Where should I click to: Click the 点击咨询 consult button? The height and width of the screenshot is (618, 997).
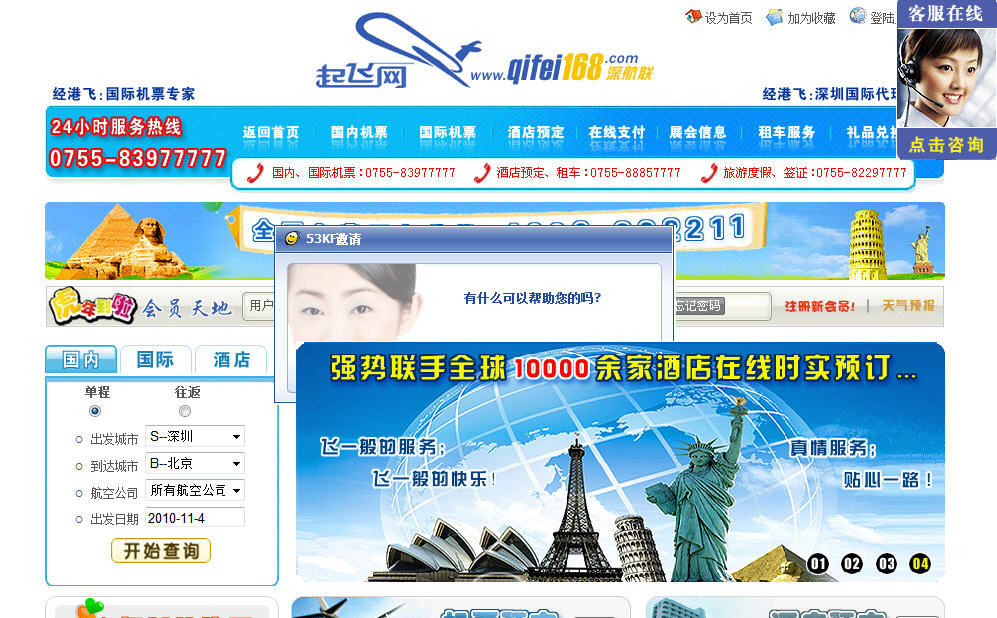(x=946, y=144)
